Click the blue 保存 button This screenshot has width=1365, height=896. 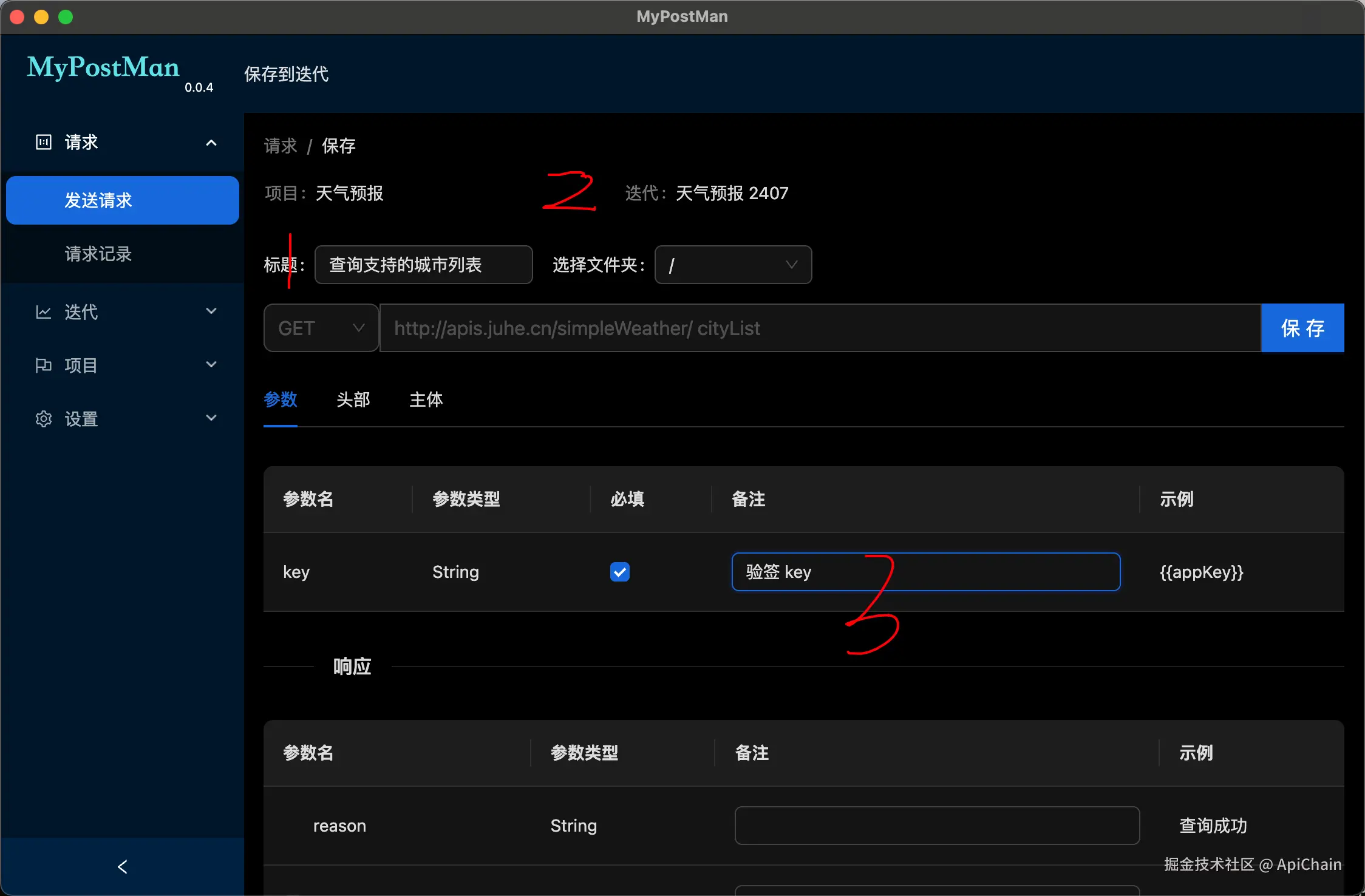coord(1302,328)
